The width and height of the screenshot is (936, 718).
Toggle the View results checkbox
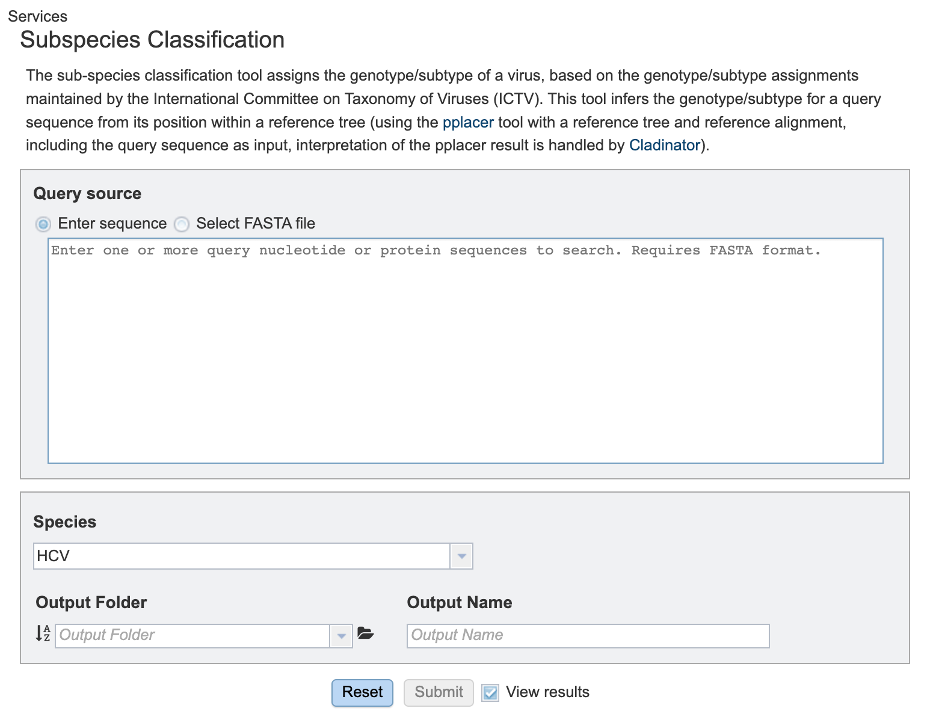[x=489, y=692]
